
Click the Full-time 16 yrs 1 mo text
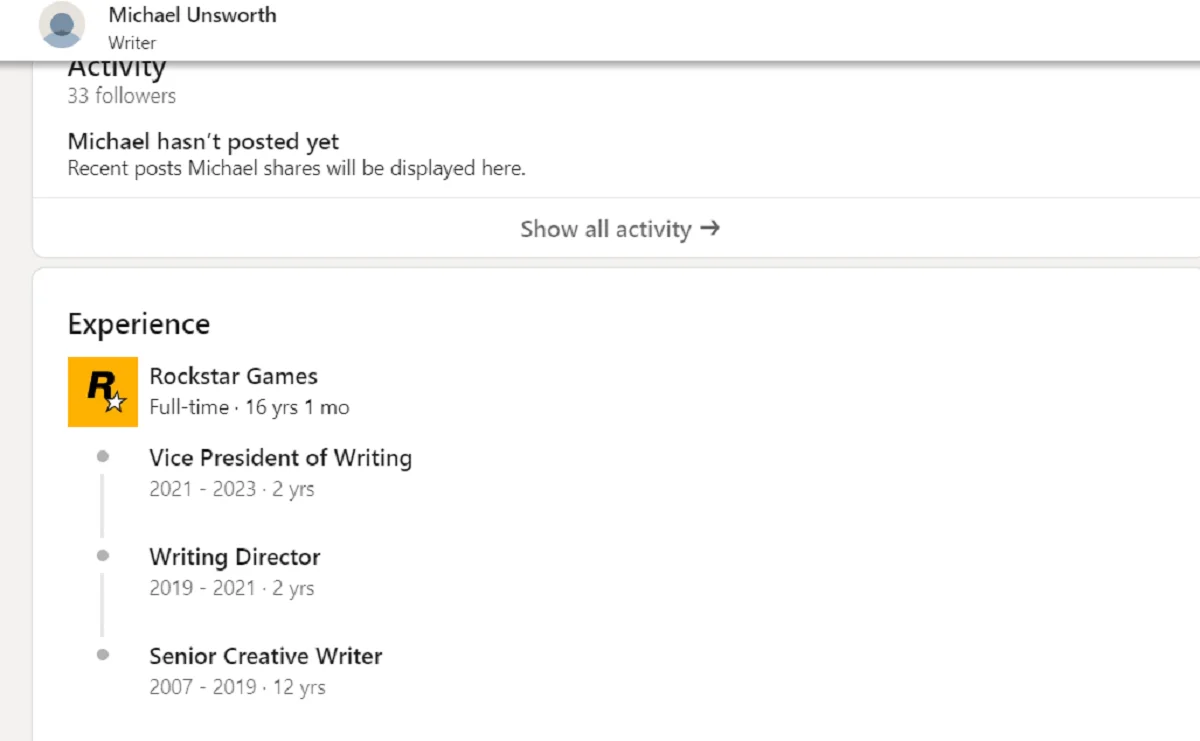click(249, 407)
